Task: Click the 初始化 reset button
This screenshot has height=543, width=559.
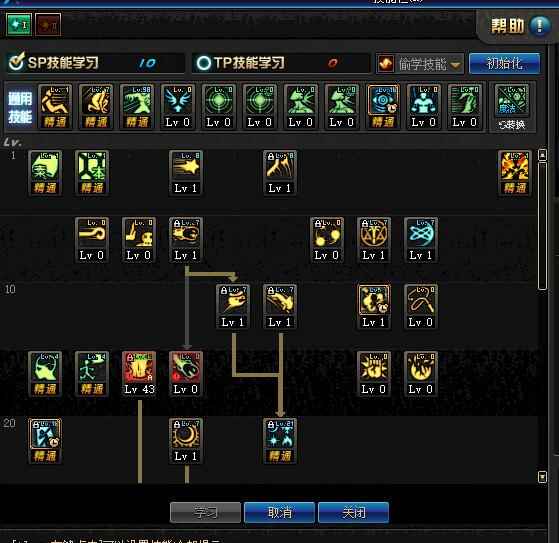Action: 504,64
